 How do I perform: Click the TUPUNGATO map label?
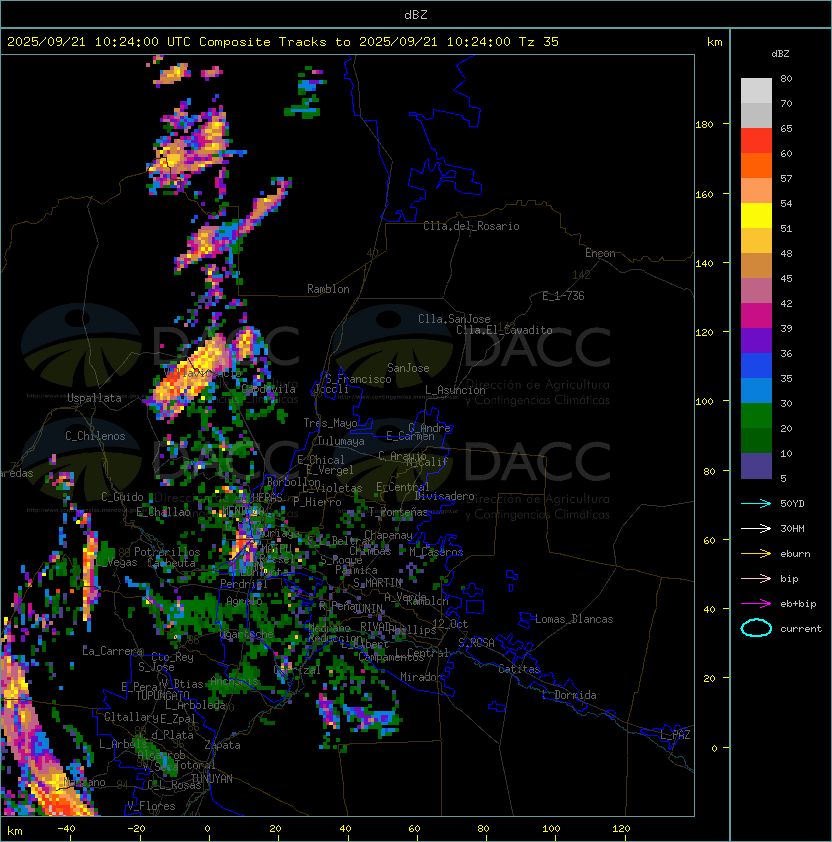pyautogui.click(x=162, y=695)
